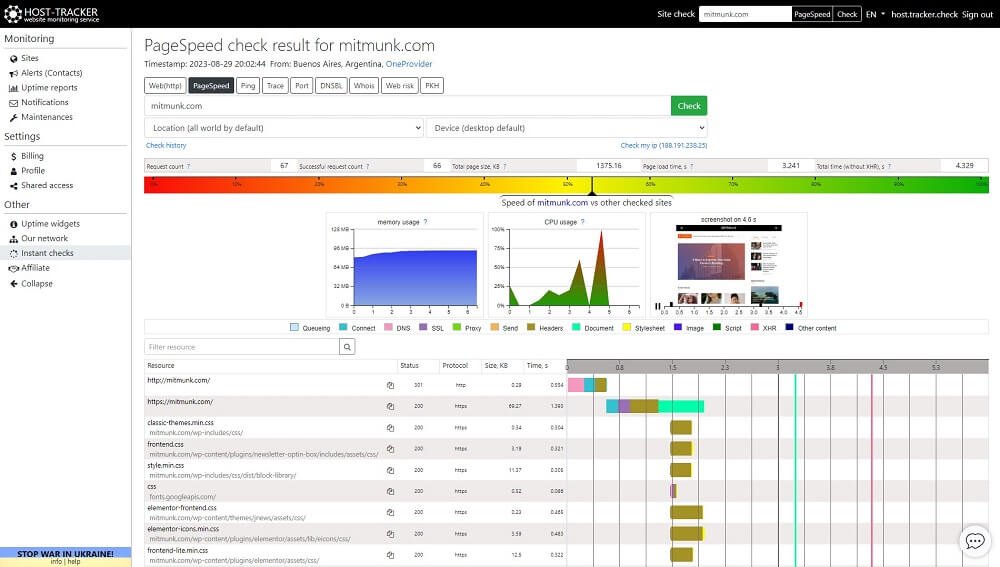Focus the main mitmunk.com URL field
Viewport: 1000px width, 567px height.
408,106
